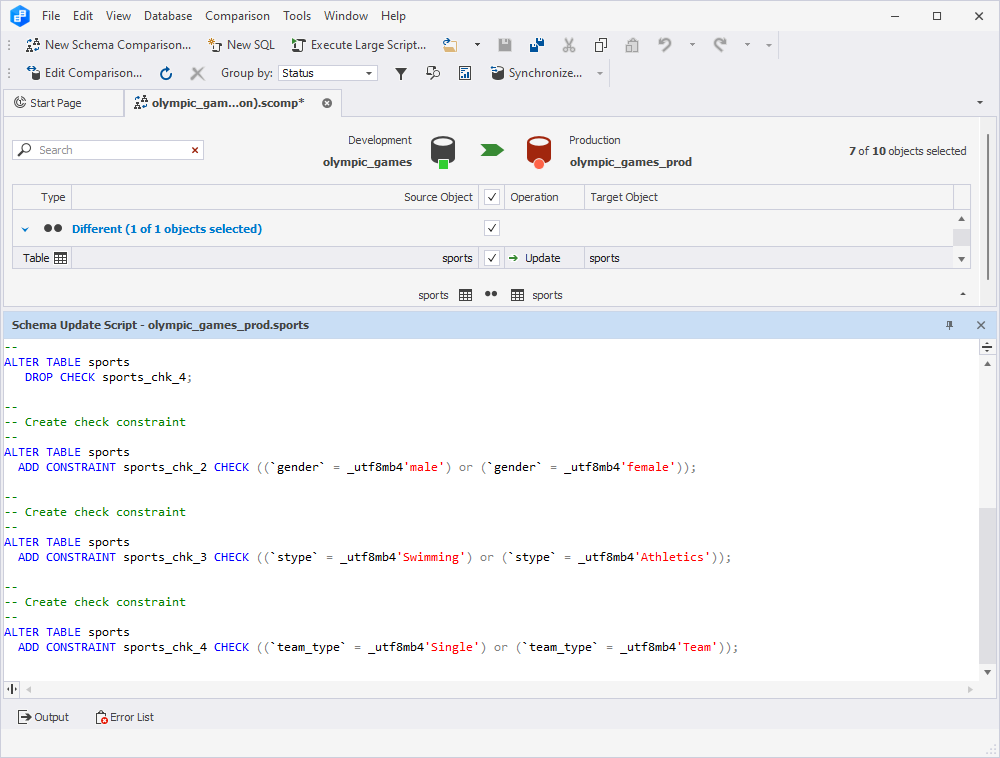Image resolution: width=1000 pixels, height=758 pixels.
Task: Open the Output panel
Action: coord(43,717)
